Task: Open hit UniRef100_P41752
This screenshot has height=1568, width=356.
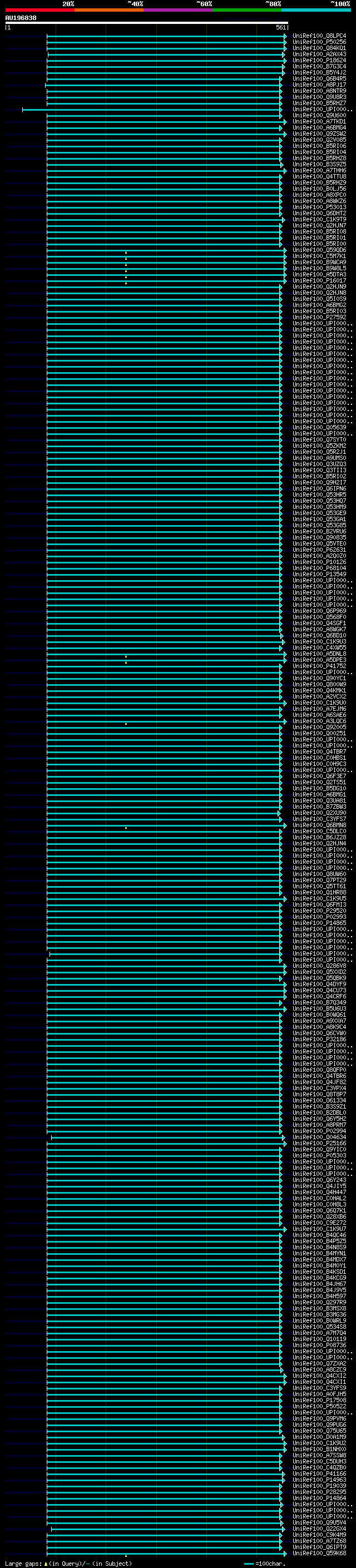Action: coord(319,666)
